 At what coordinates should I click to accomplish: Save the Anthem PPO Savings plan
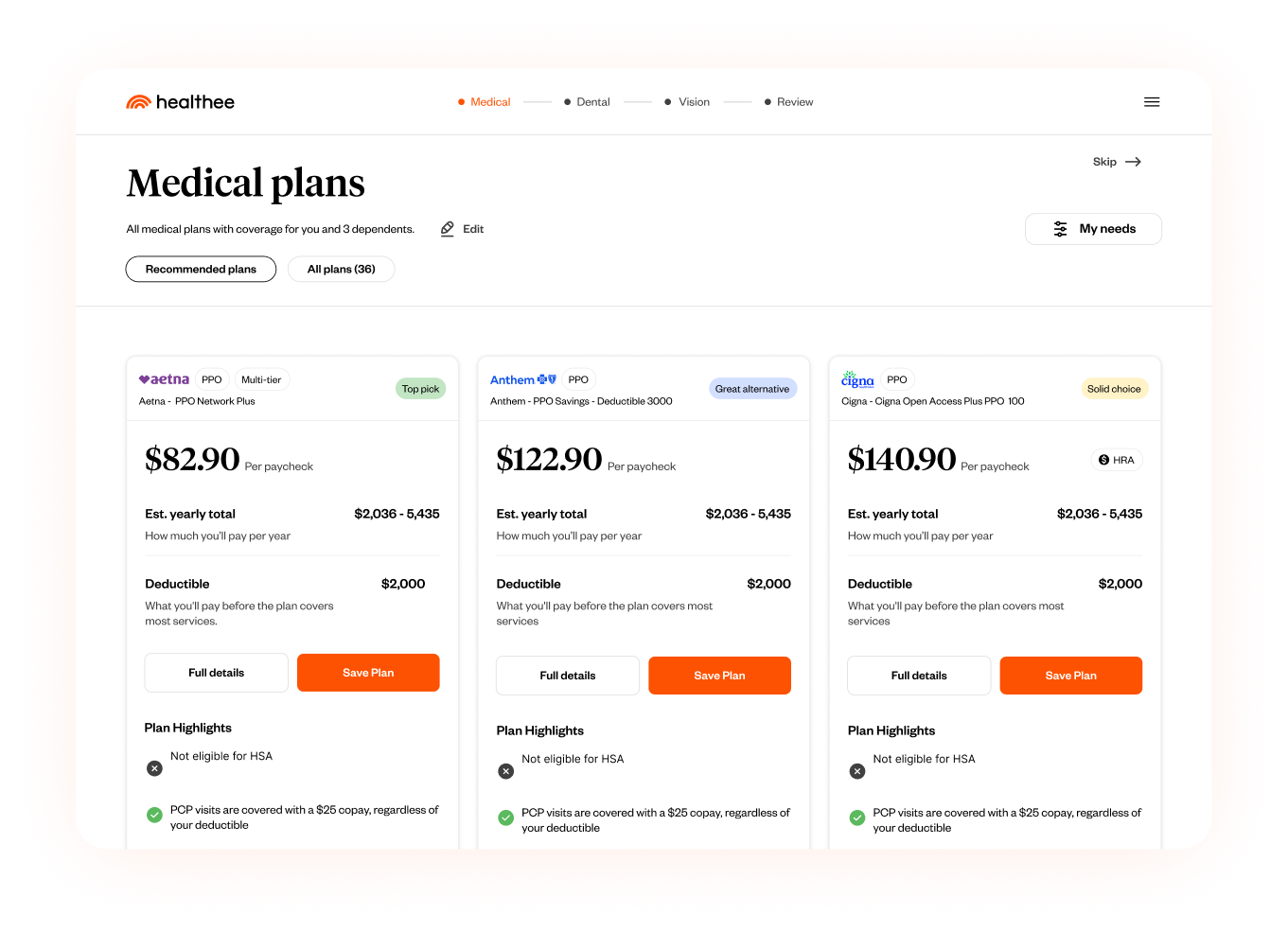coord(719,676)
